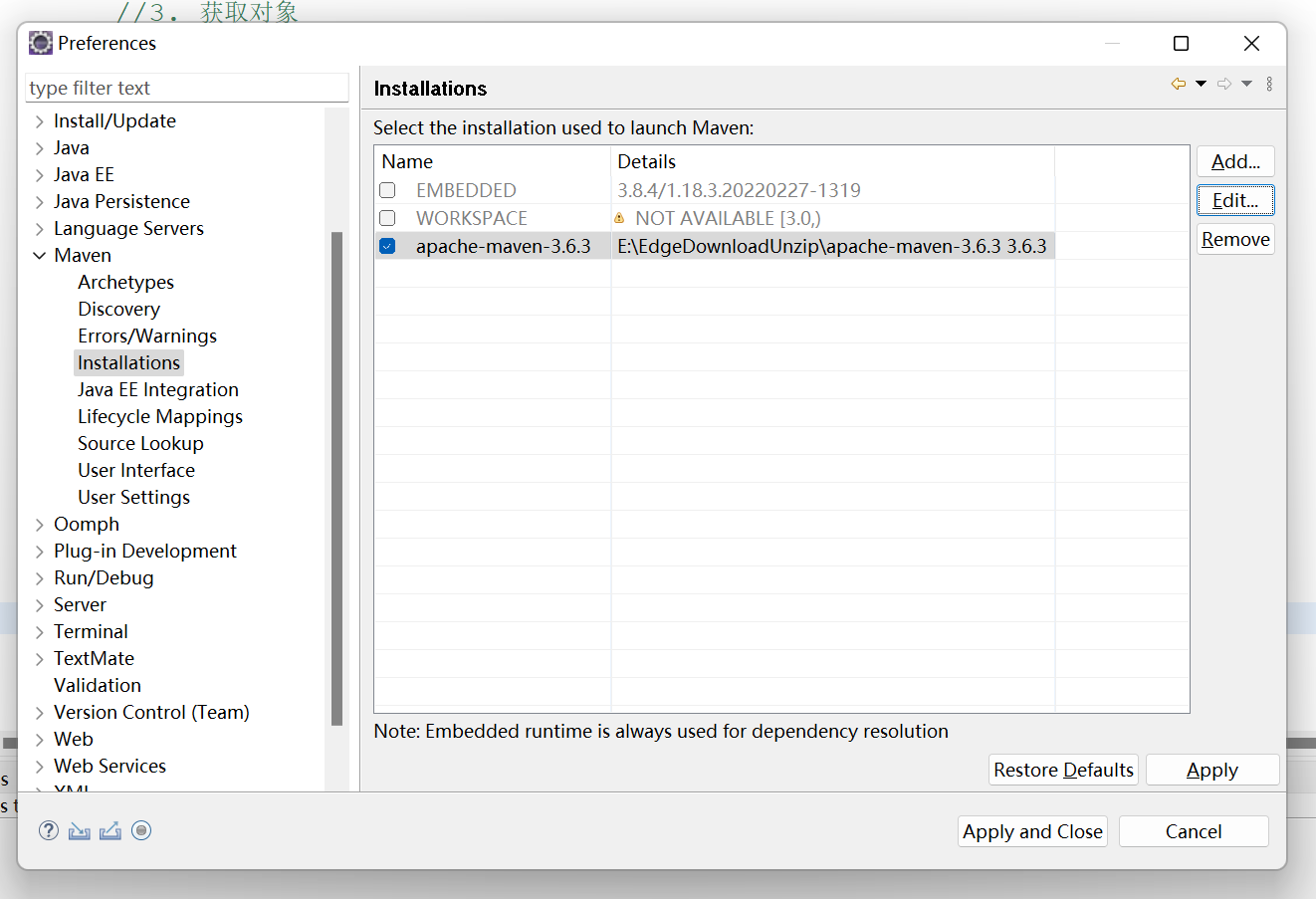
Task: Click the Apply button
Action: click(x=1212, y=770)
